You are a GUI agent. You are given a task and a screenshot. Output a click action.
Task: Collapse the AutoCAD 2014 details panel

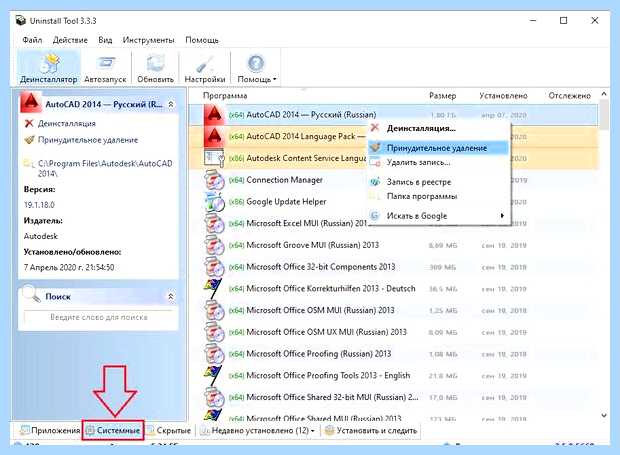(x=171, y=104)
